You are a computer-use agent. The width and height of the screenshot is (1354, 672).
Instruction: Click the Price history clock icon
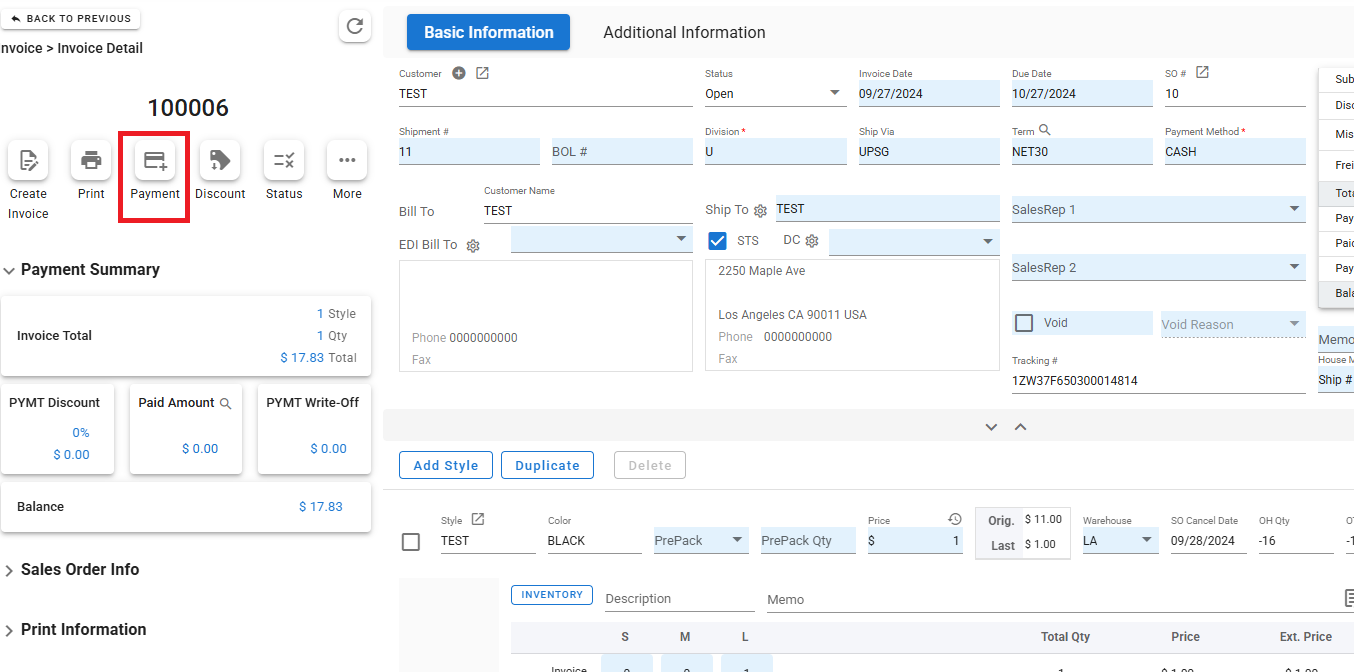coord(955,519)
